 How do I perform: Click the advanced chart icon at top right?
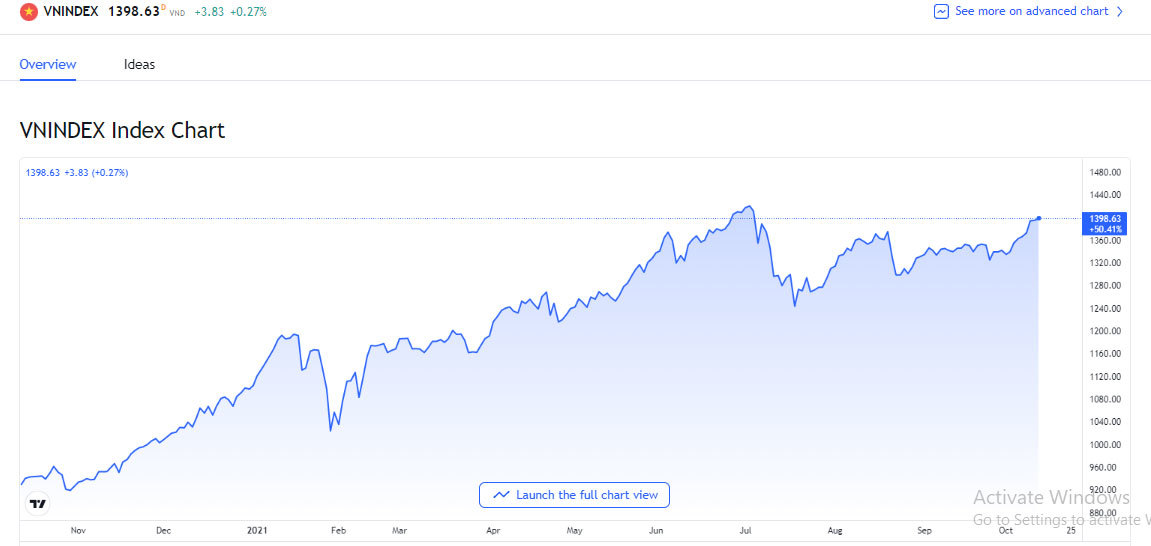[x=941, y=12]
